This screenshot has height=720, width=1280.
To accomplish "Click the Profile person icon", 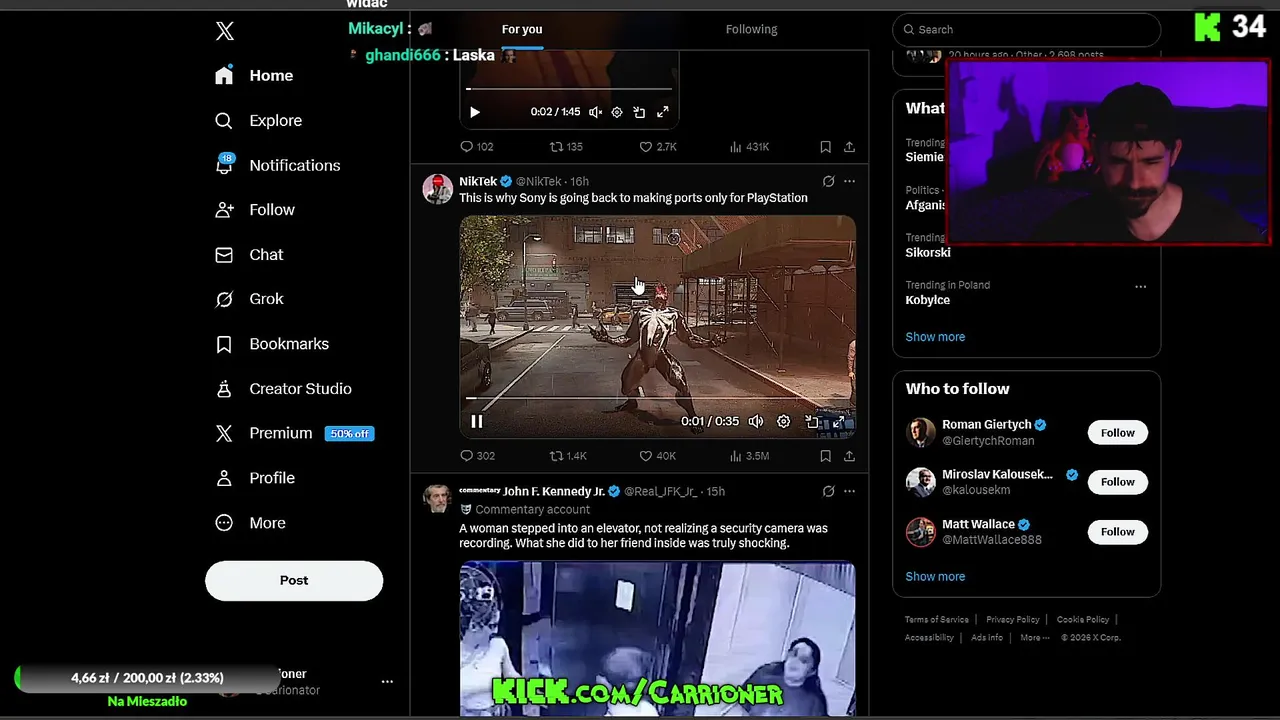I will point(224,478).
